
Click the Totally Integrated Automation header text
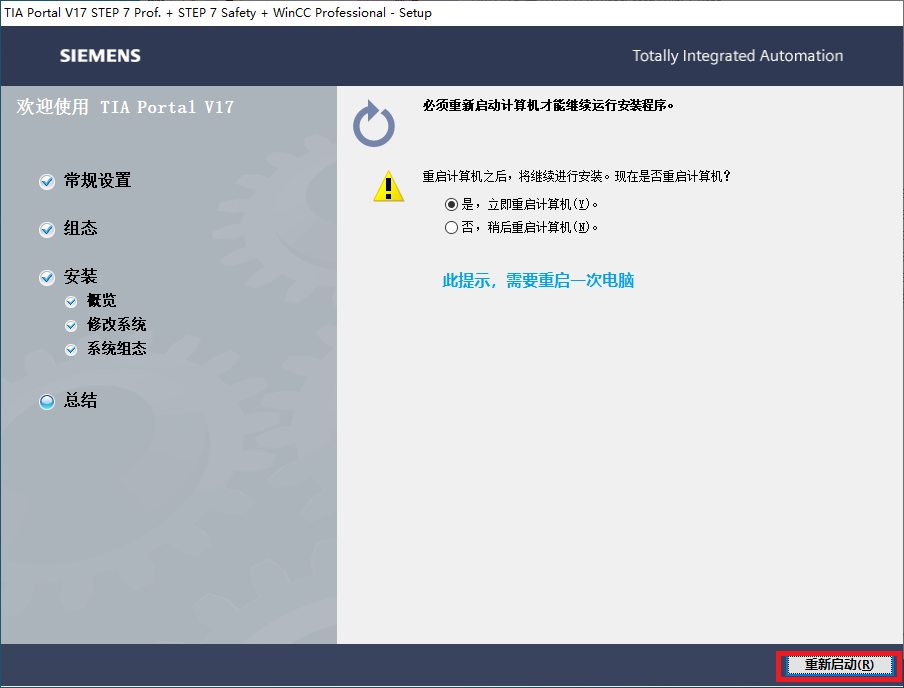point(737,56)
